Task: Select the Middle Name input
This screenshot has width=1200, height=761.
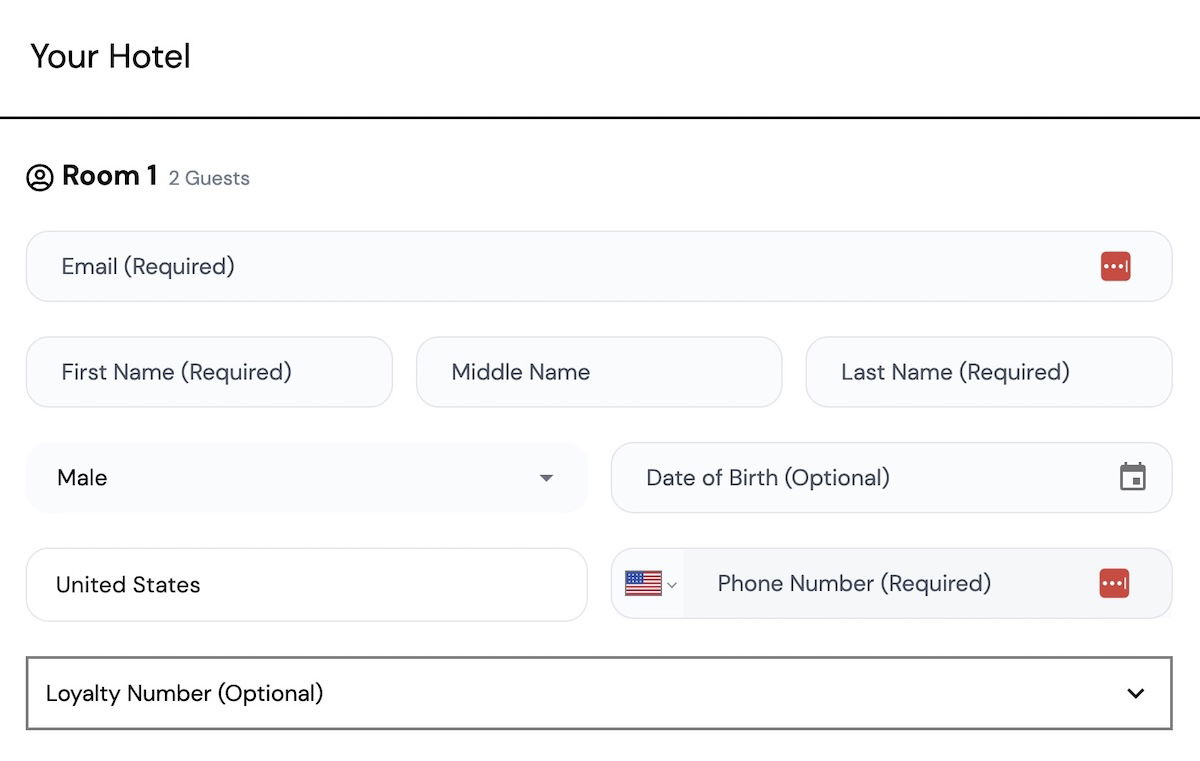Action: pos(598,372)
